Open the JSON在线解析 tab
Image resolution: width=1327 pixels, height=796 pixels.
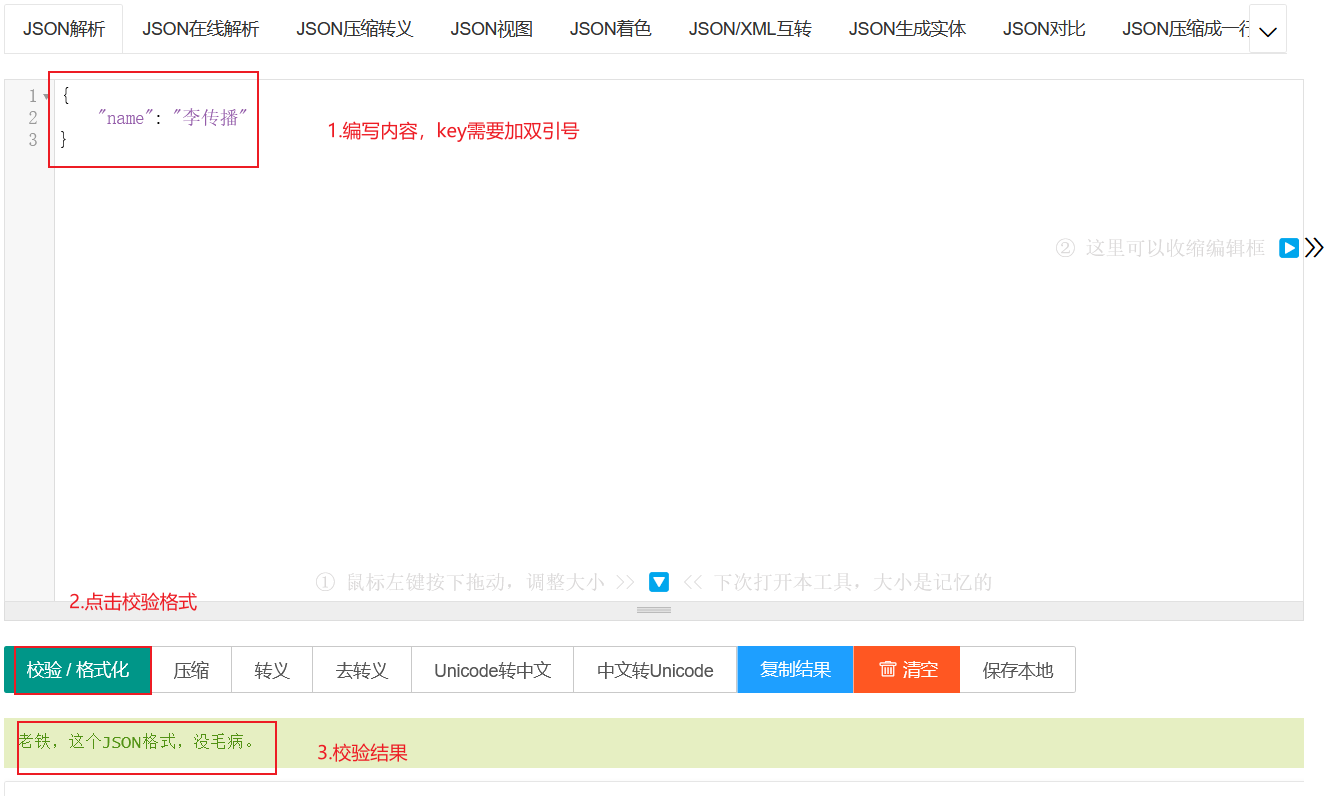click(x=200, y=29)
